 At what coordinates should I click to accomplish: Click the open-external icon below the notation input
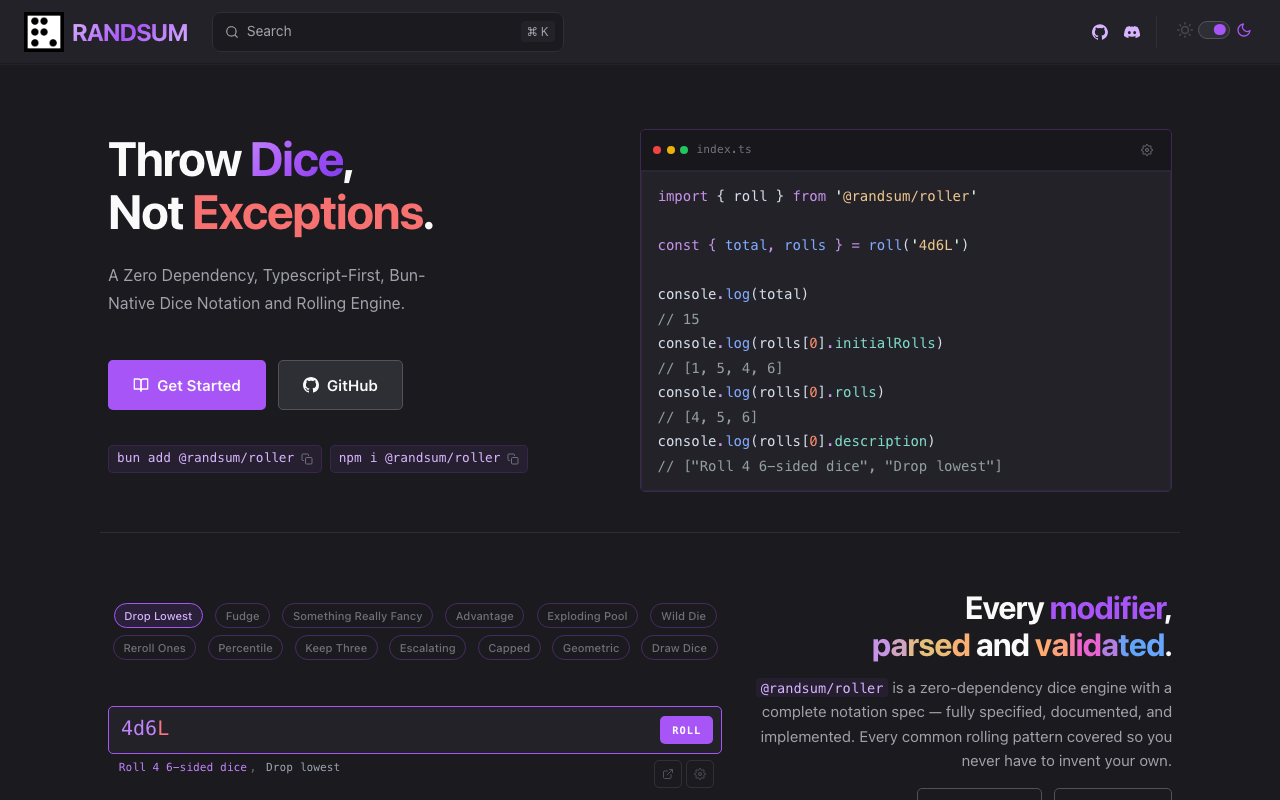click(668, 773)
